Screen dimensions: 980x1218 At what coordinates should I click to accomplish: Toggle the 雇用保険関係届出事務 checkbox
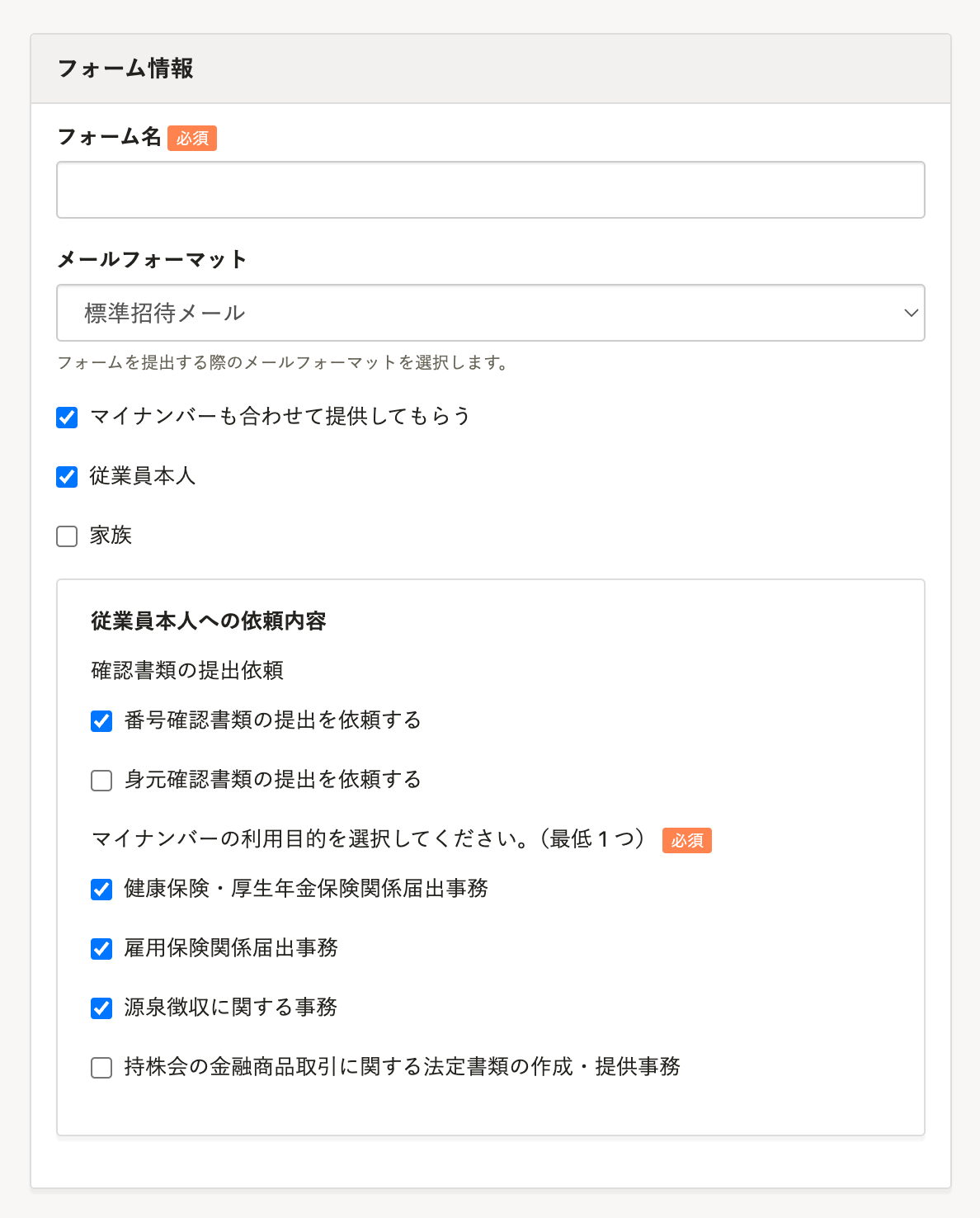(101, 949)
